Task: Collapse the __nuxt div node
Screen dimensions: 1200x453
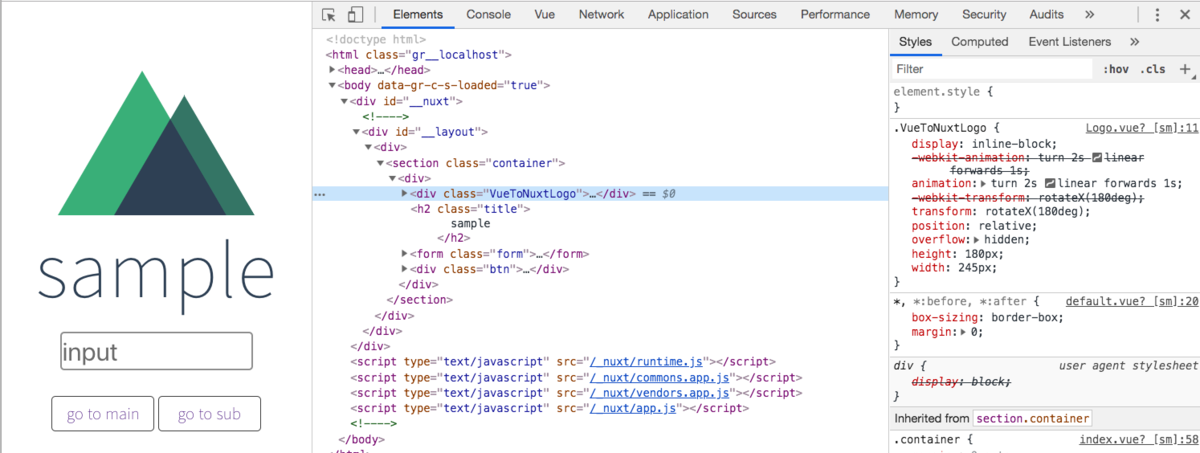Action: pyautogui.click(x=345, y=101)
